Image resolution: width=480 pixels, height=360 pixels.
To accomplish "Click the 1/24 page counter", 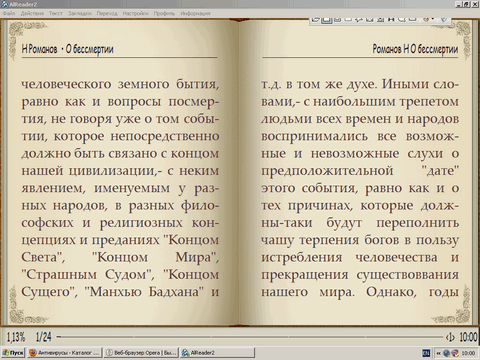I will (44, 337).
